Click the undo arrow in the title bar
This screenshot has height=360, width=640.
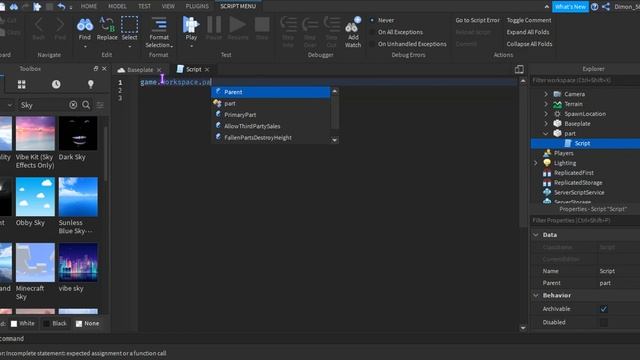(61, 6)
